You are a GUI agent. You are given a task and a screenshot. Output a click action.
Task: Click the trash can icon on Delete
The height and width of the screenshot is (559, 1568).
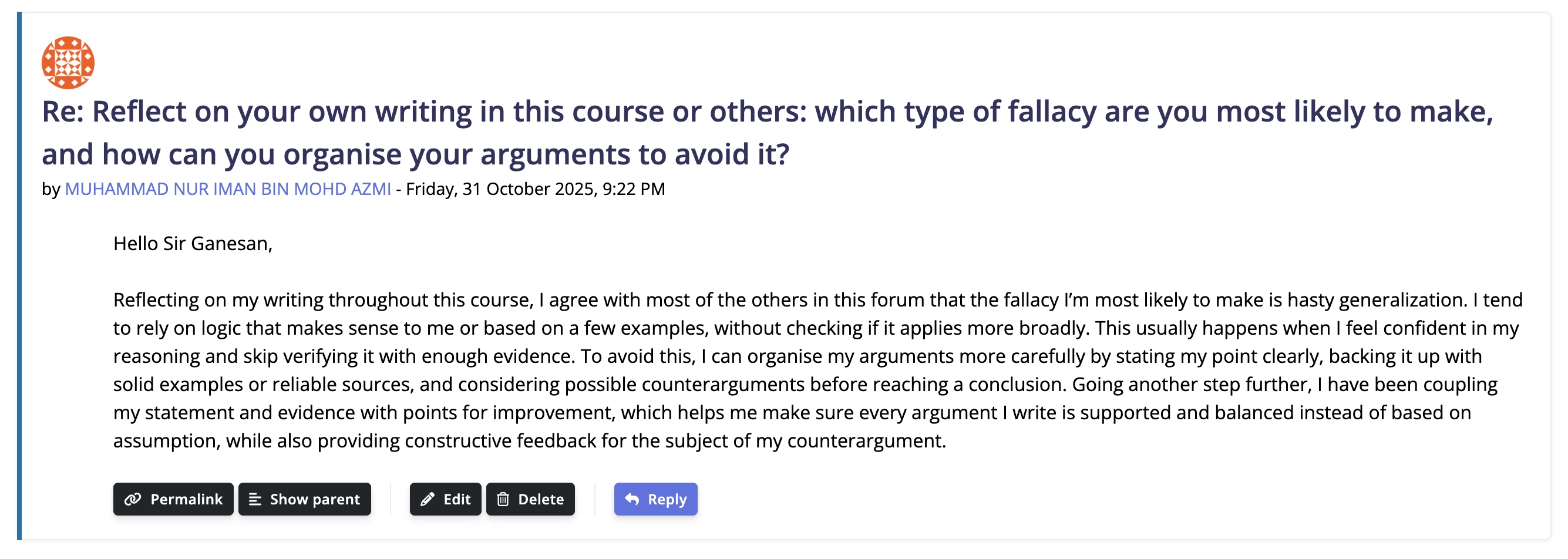click(503, 499)
